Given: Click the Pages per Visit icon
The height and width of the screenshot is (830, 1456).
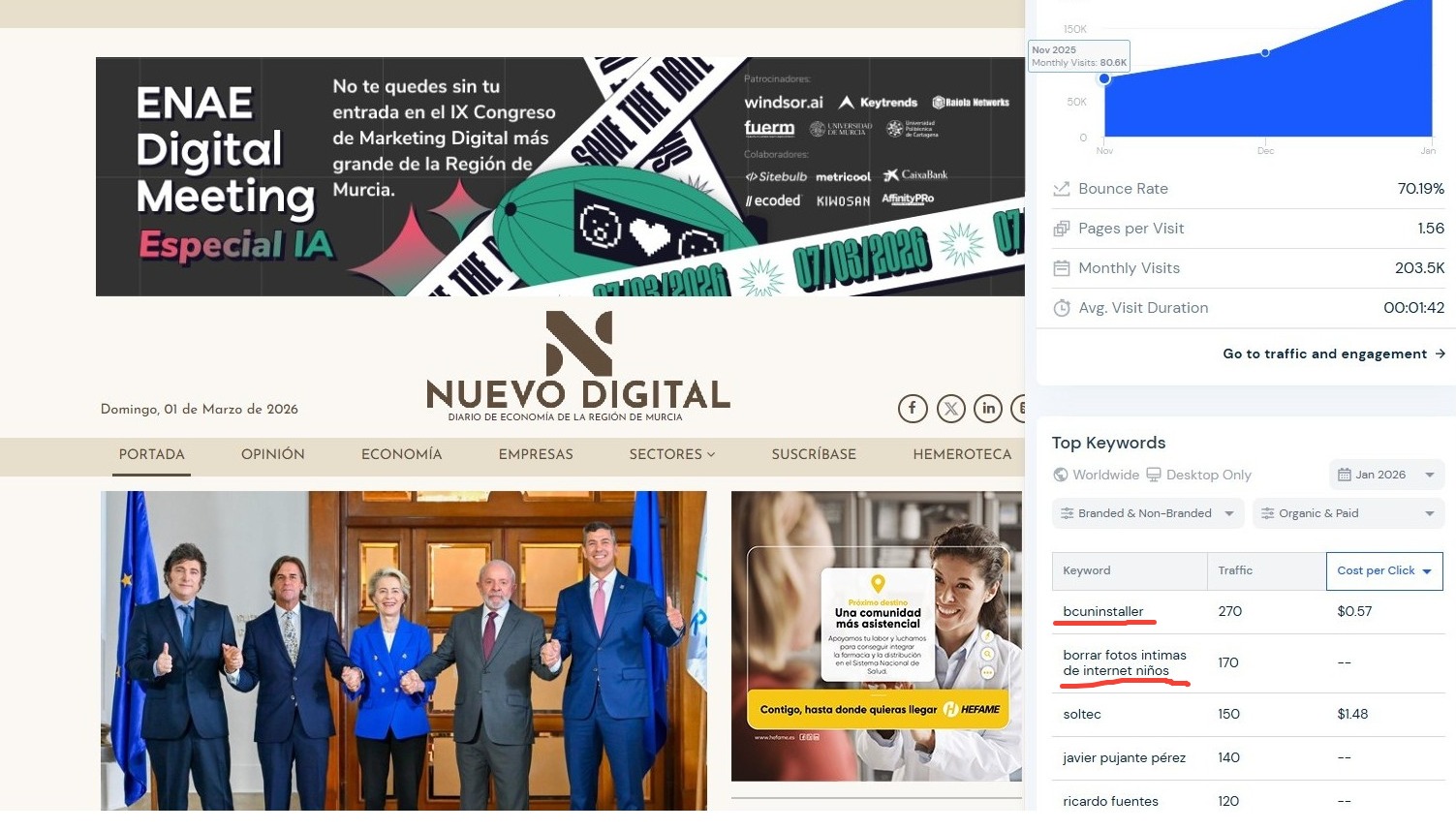Looking at the screenshot, I should click(1062, 229).
